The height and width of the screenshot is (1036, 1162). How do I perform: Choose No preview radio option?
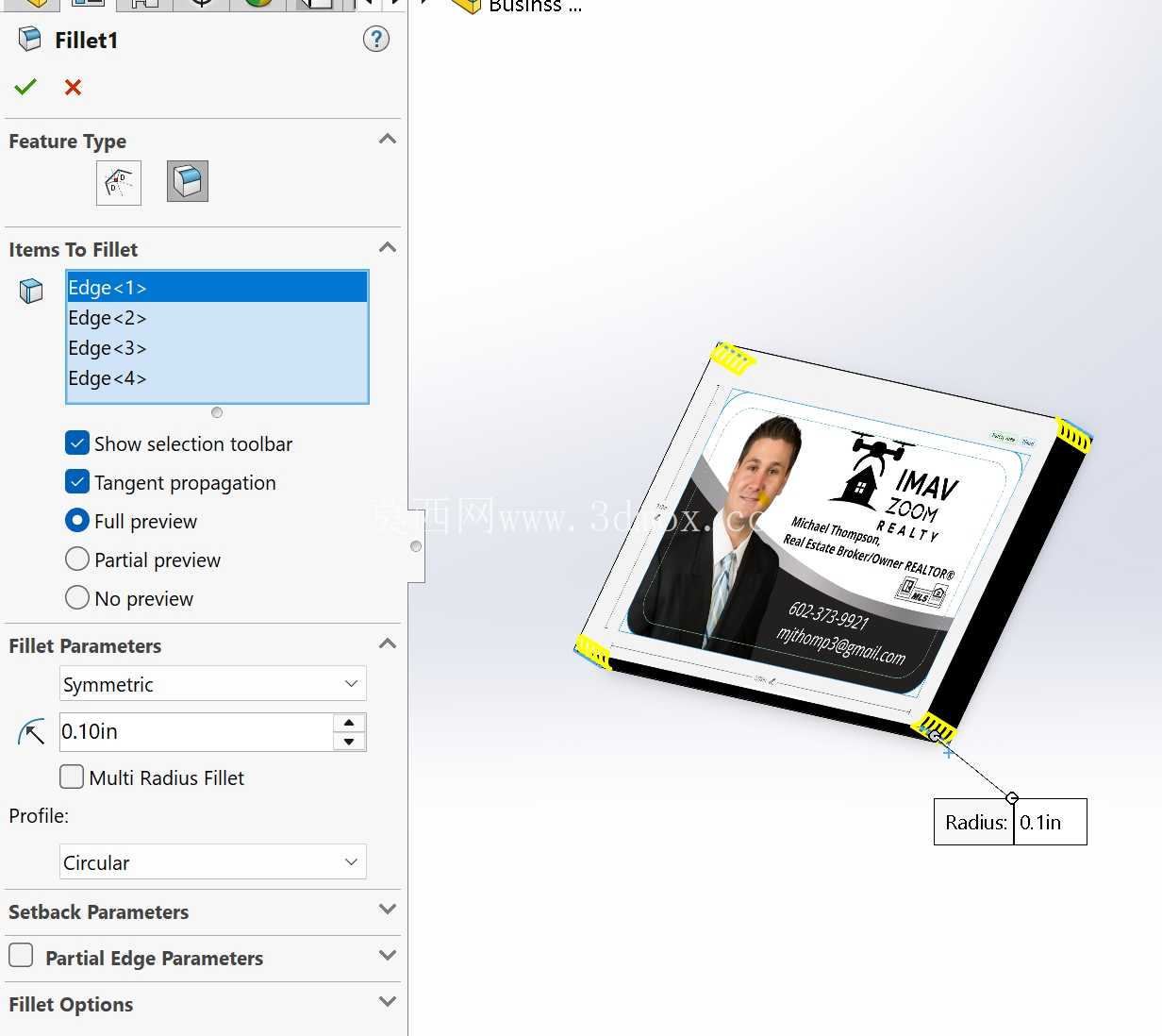[77, 597]
